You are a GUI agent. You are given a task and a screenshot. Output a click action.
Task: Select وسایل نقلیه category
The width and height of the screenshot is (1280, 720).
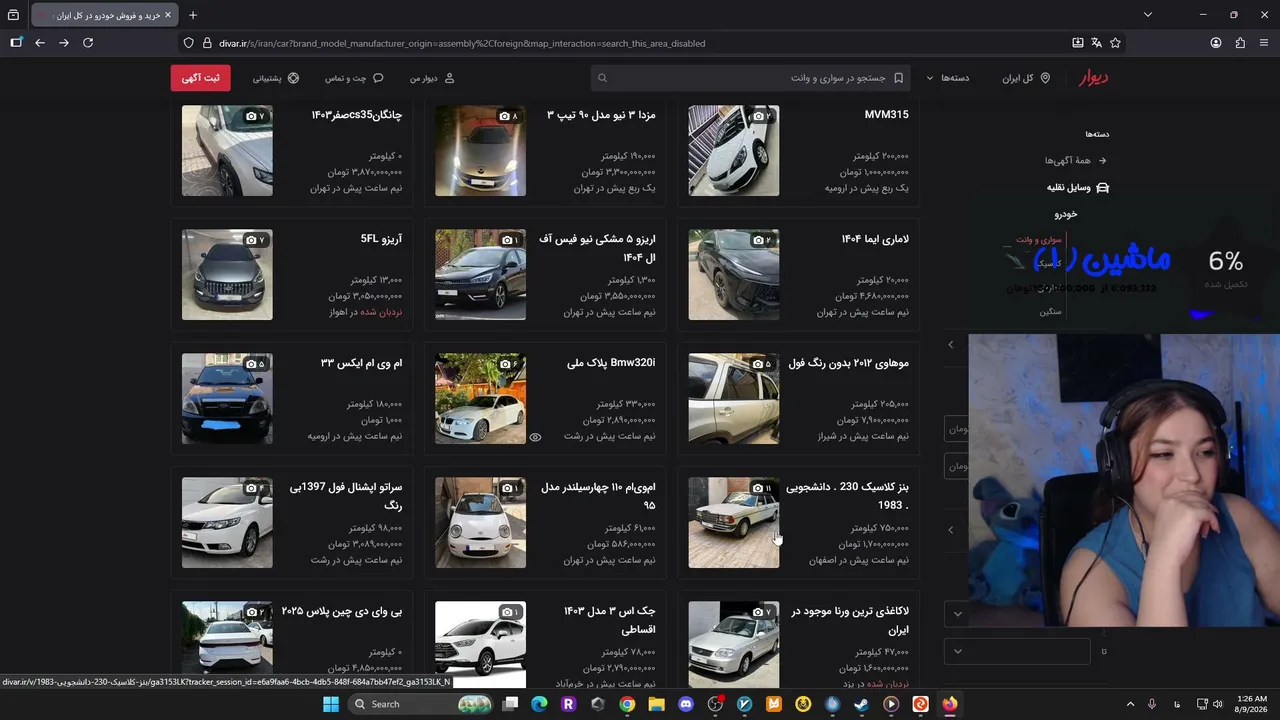tap(1078, 187)
